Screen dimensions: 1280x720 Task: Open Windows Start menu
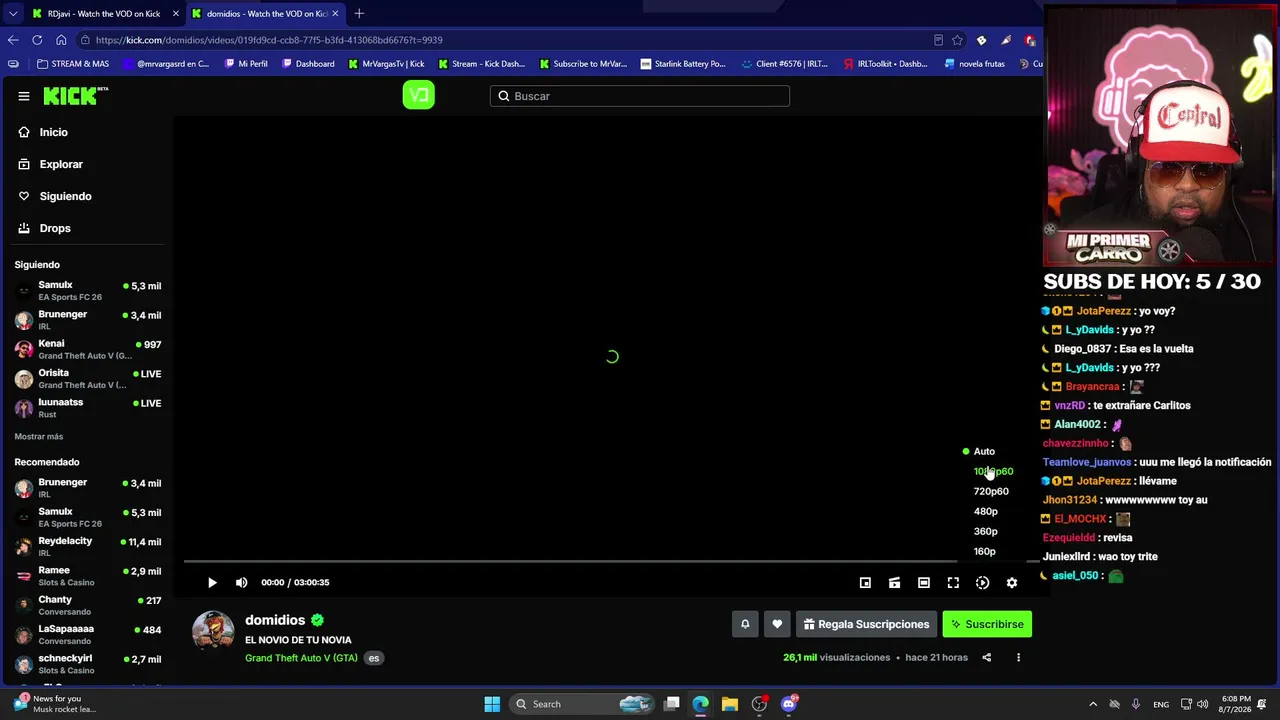[x=492, y=704]
